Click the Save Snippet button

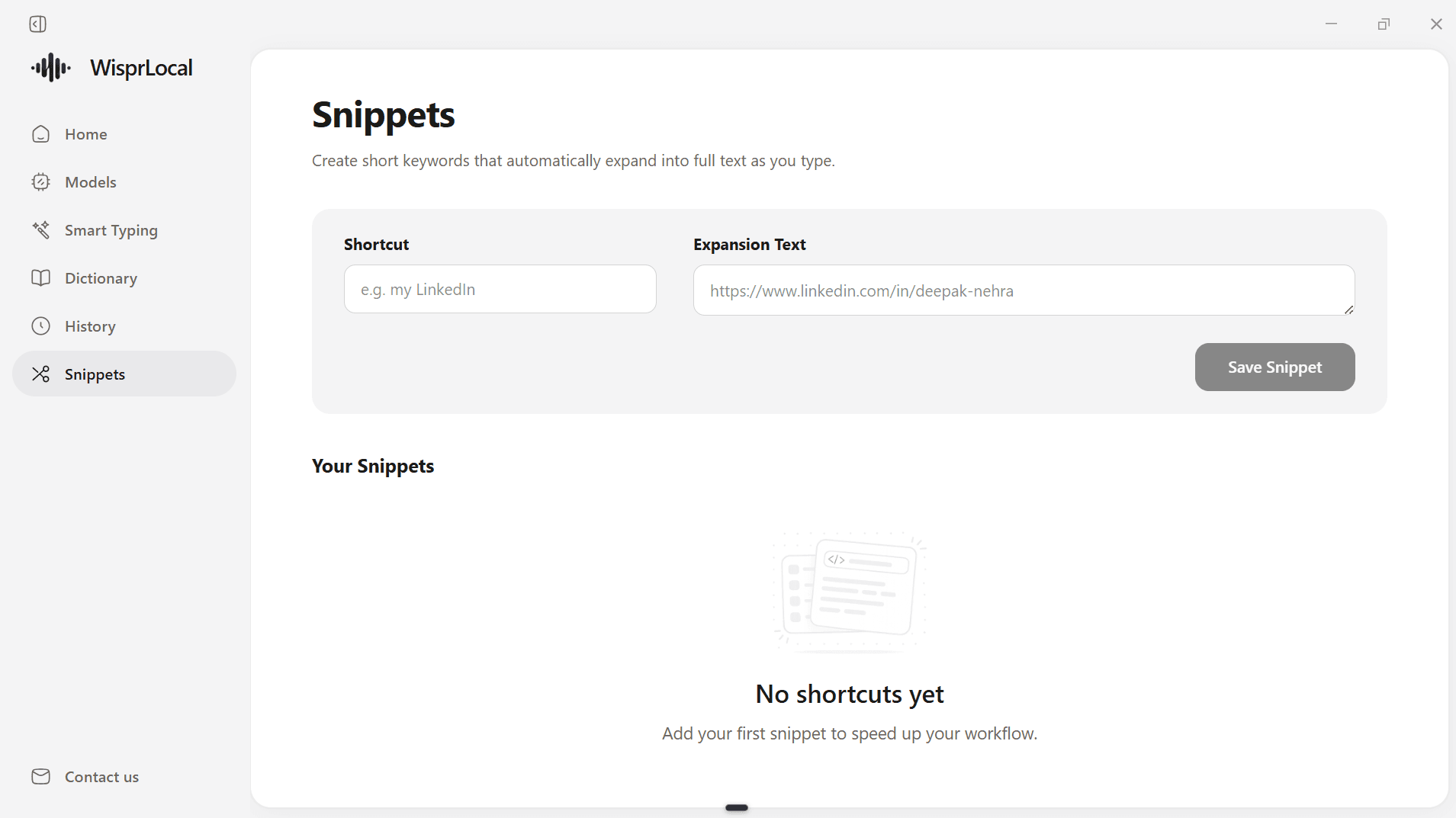(x=1274, y=367)
